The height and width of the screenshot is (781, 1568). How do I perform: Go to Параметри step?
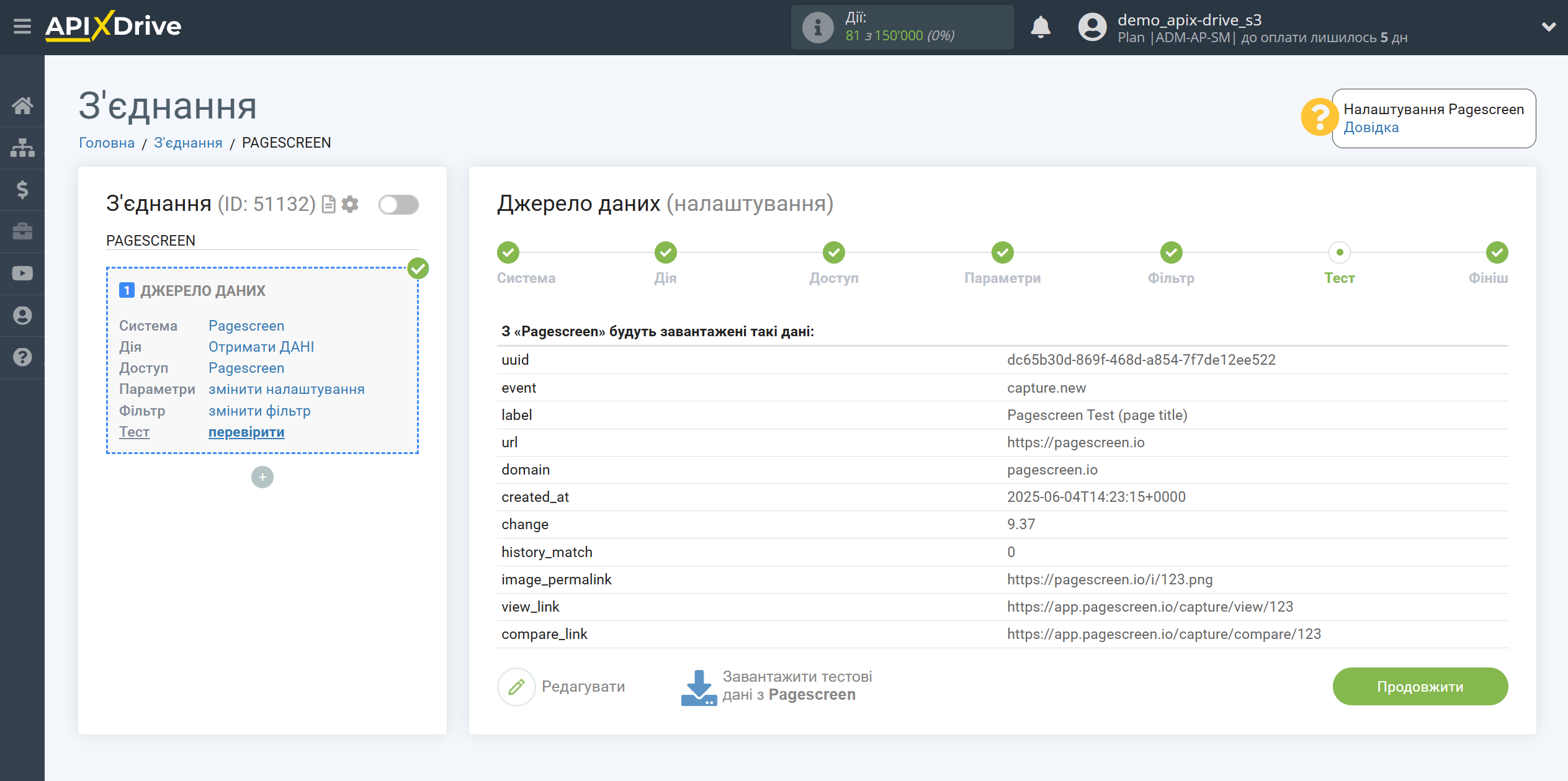point(1003,252)
